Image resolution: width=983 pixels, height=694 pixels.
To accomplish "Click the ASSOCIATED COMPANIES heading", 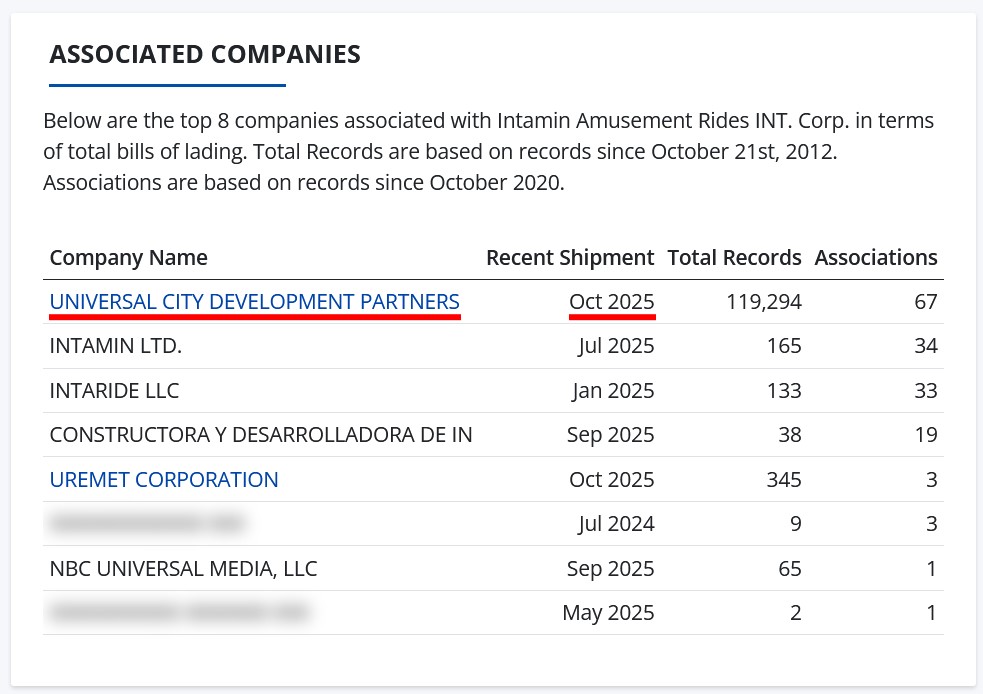I will tap(205, 54).
